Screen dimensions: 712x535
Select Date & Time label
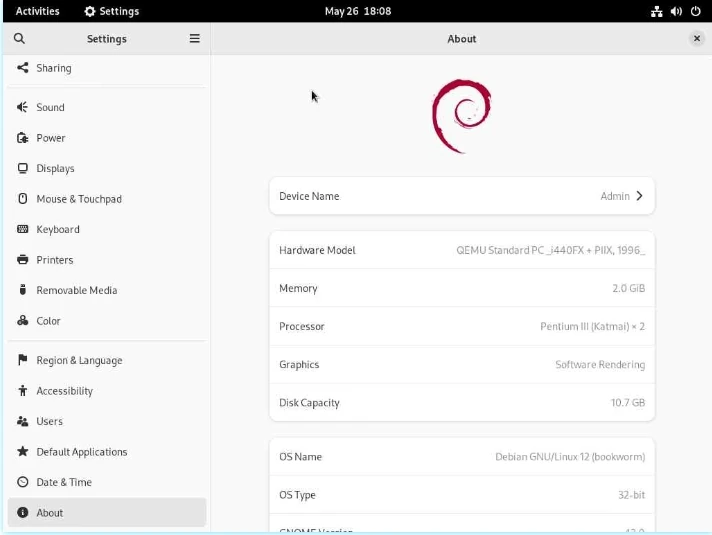[64, 482]
